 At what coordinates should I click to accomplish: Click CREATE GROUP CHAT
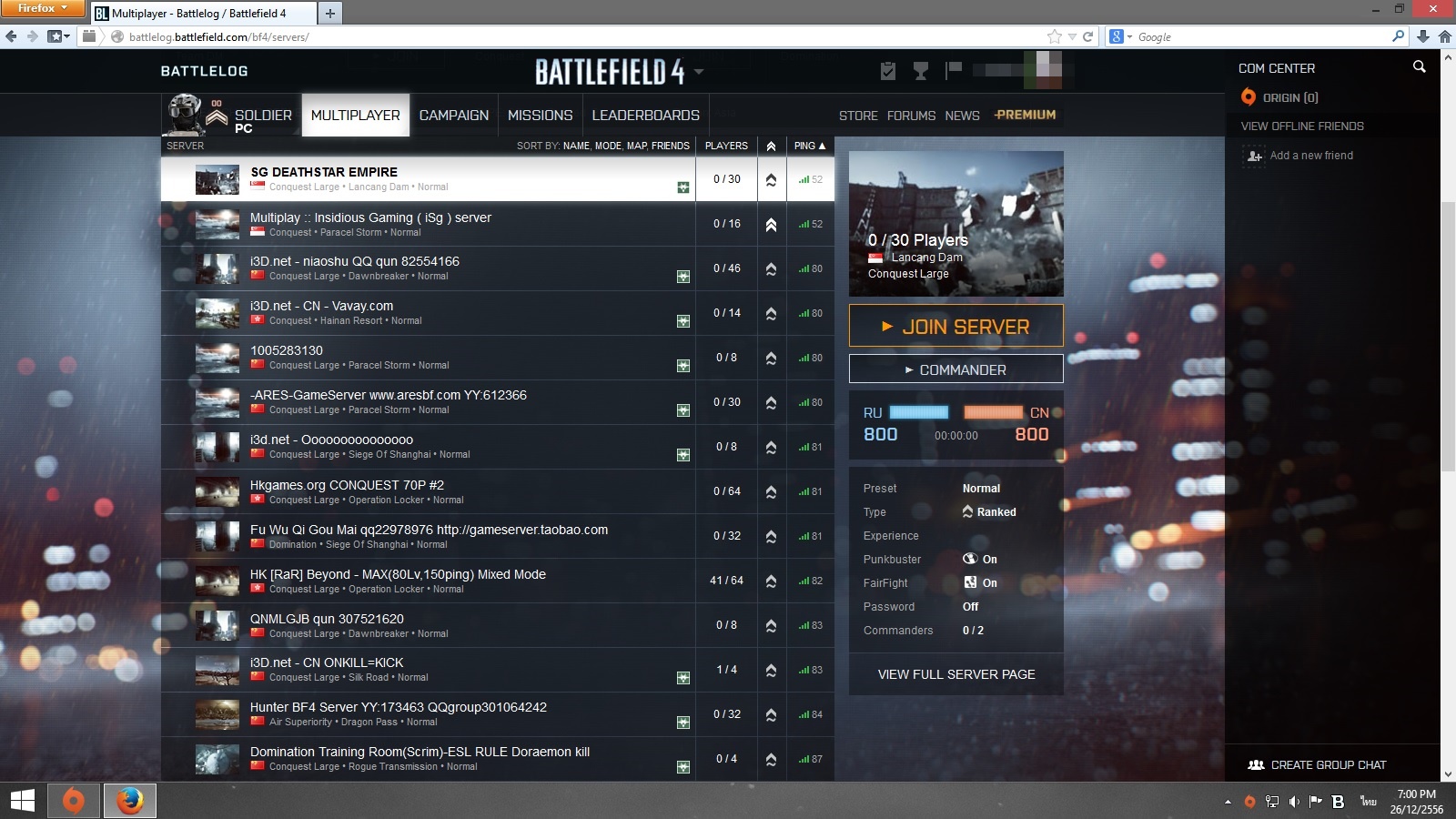click(1329, 765)
